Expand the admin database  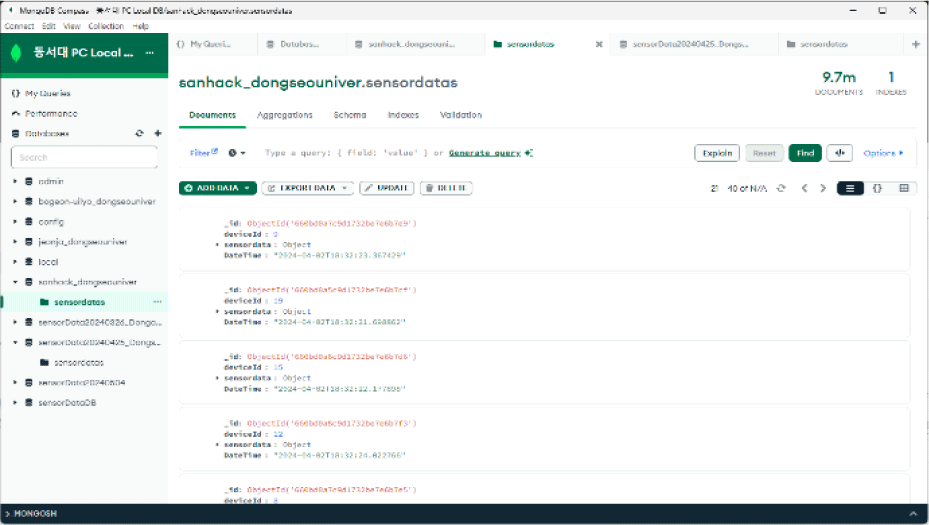pyautogui.click(x=15, y=181)
